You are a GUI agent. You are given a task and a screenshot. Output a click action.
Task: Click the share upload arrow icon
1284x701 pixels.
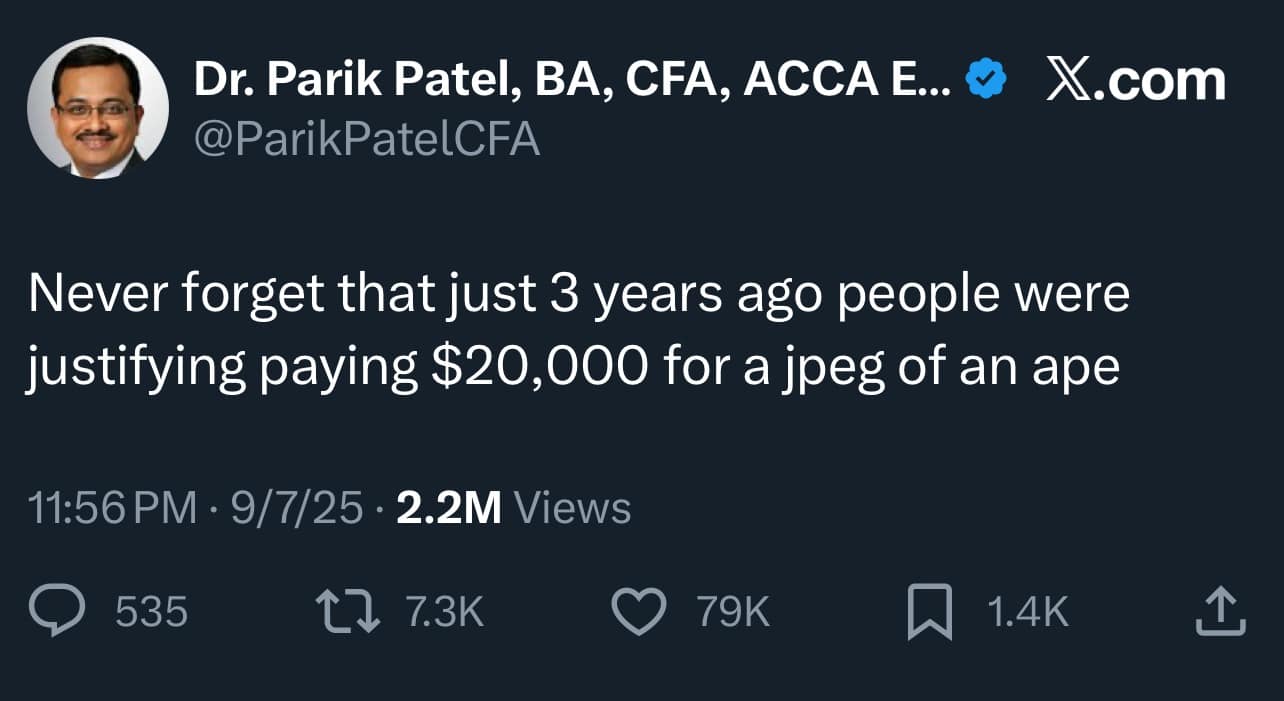pos(1220,611)
